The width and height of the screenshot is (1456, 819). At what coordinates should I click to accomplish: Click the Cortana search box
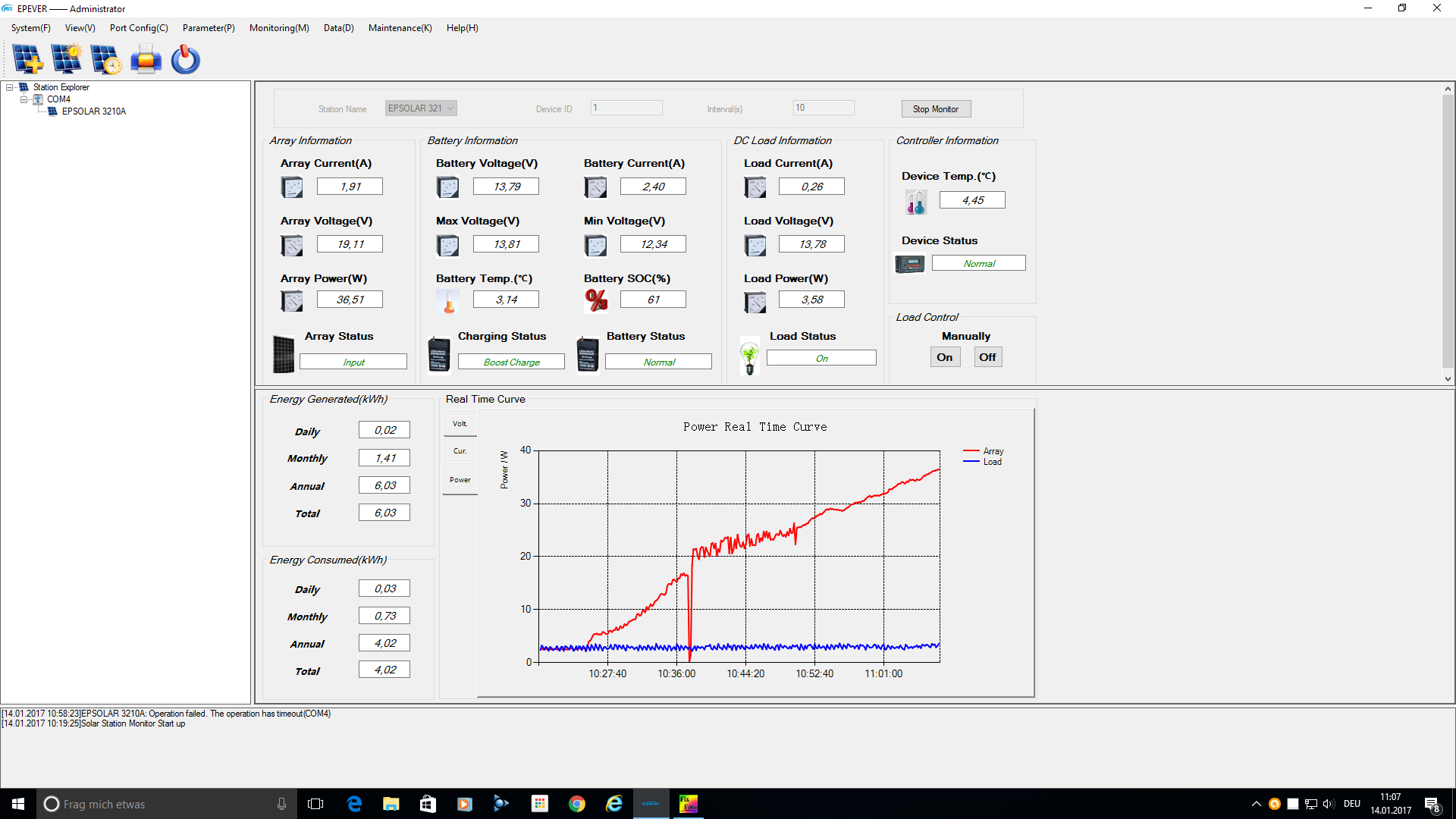point(167,804)
